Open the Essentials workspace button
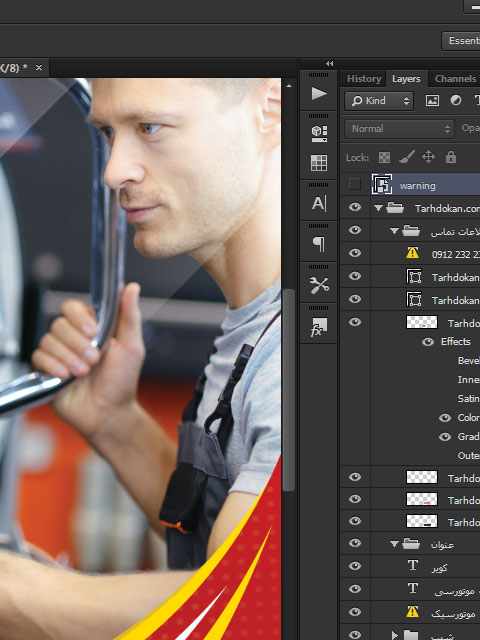480x640 pixels. tap(461, 41)
